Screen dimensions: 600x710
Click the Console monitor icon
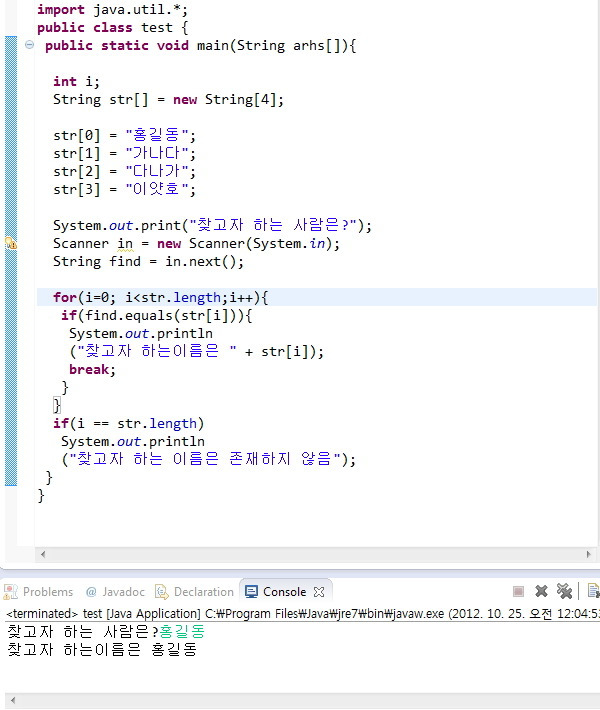tap(251, 592)
